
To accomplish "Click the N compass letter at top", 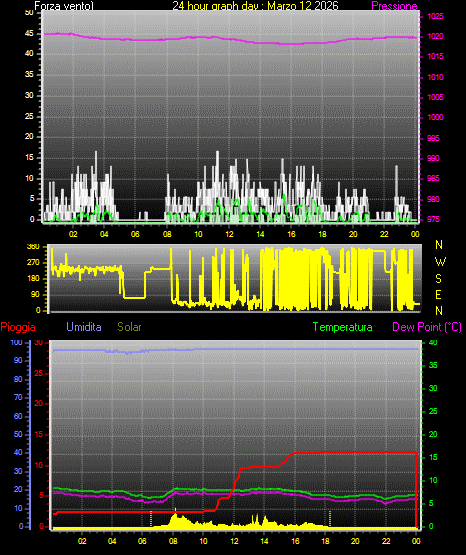I will tap(439, 245).
